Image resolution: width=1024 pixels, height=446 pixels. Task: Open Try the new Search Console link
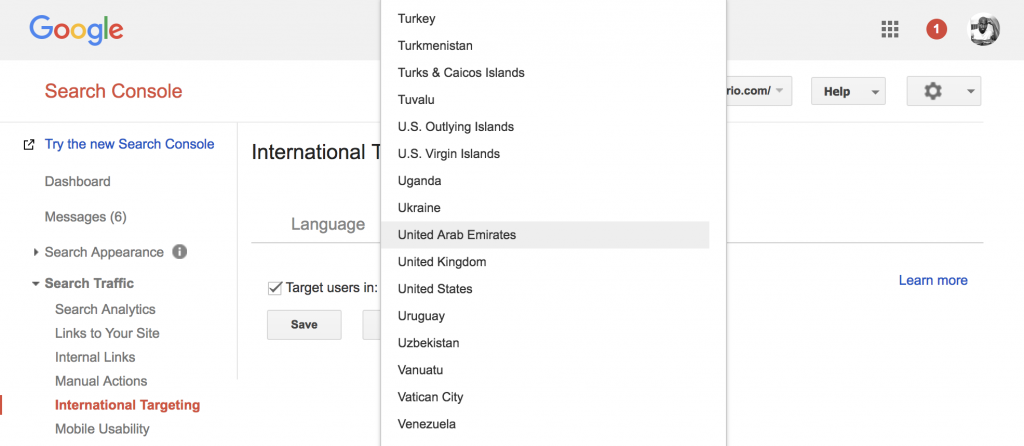(x=129, y=144)
